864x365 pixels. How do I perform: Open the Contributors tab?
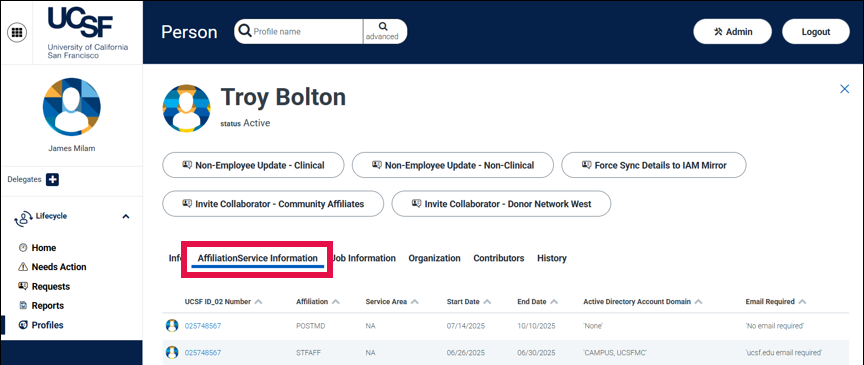(499, 258)
